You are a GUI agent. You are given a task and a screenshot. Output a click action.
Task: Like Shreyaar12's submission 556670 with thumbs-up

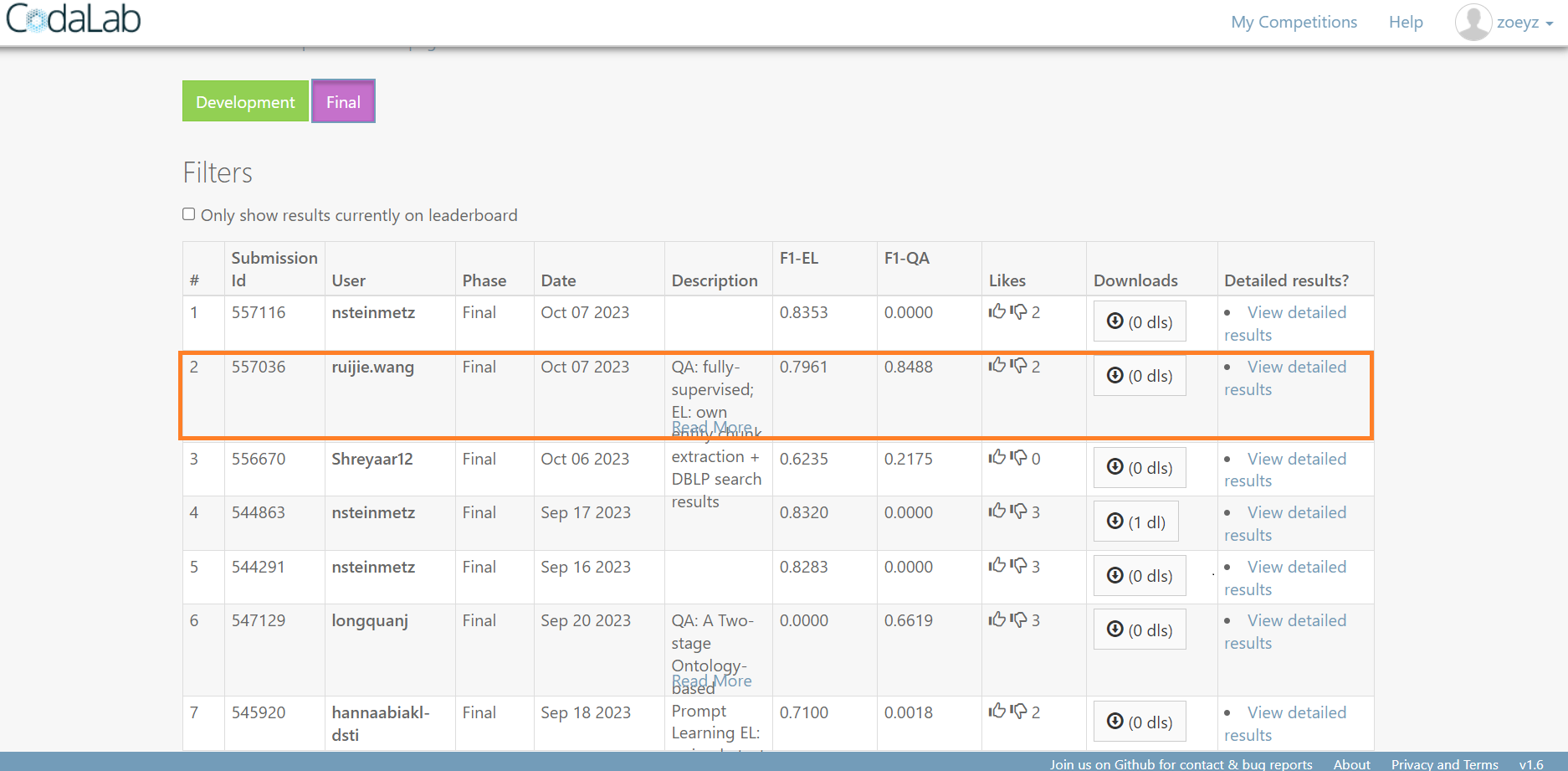tap(997, 458)
